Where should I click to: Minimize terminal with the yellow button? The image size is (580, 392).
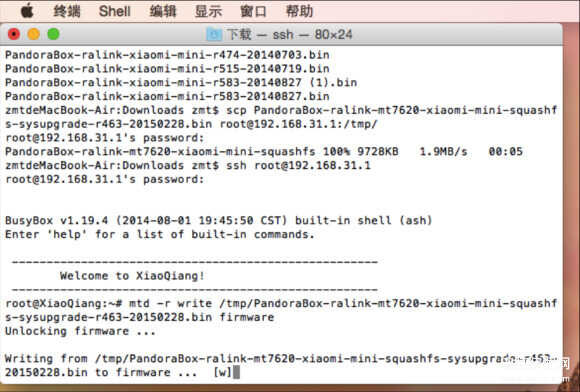click(34, 34)
